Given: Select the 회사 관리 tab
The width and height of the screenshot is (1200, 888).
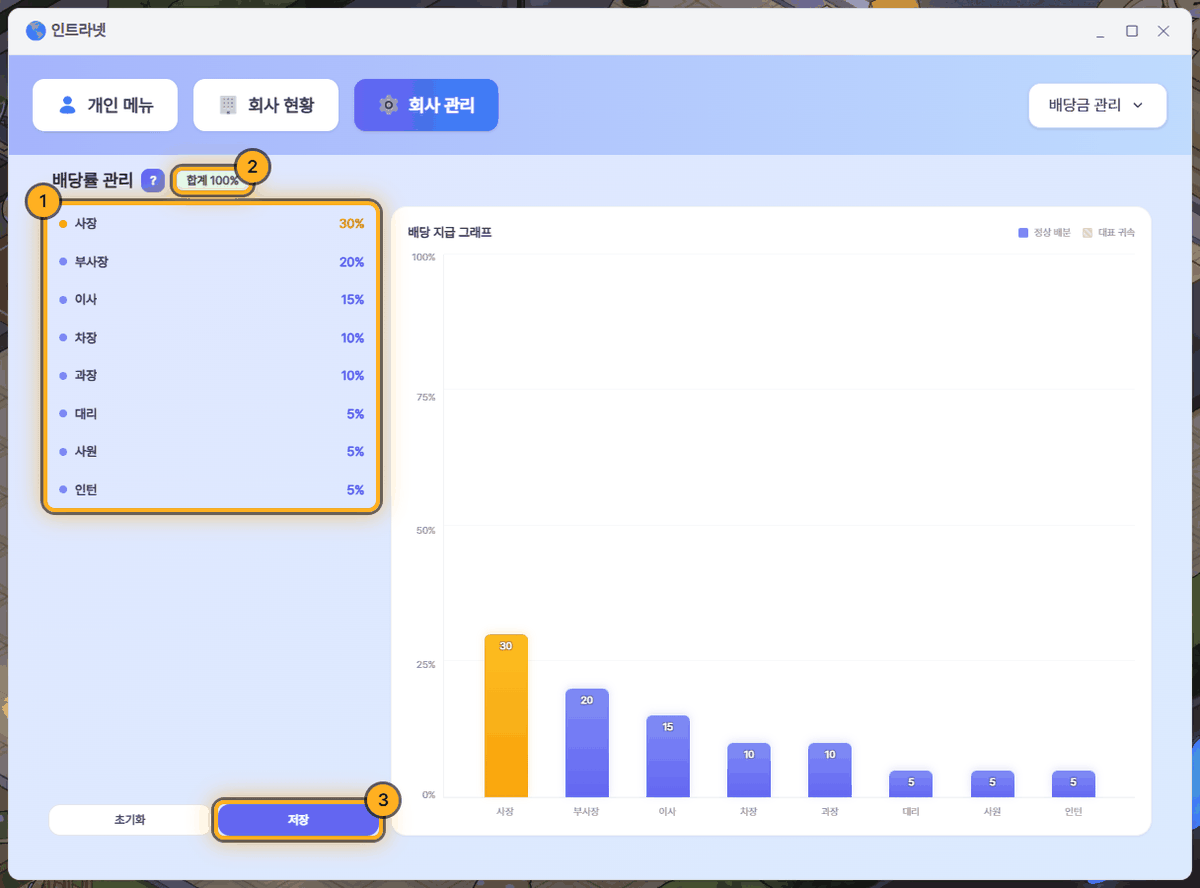Looking at the screenshot, I should (426, 105).
